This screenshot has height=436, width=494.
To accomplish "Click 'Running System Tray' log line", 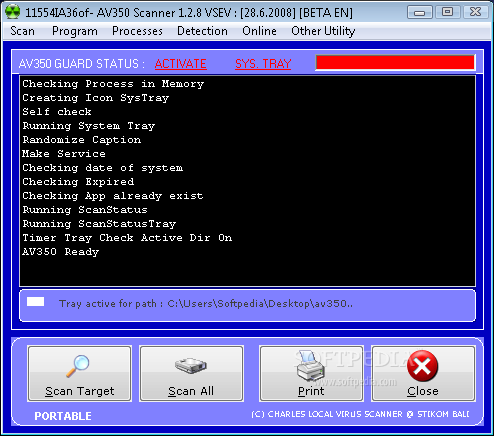I will [x=89, y=126].
